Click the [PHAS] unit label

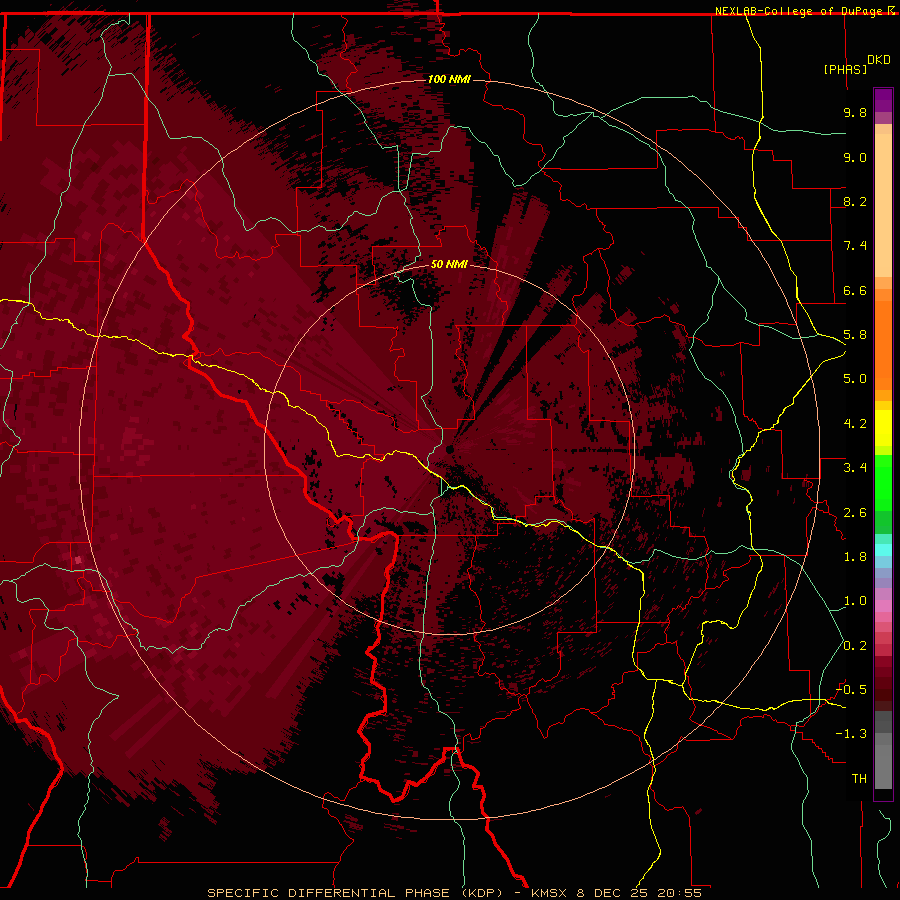pos(845,69)
